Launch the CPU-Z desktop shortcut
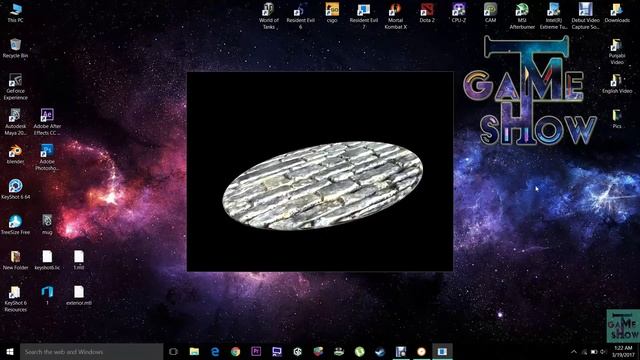 [x=459, y=13]
